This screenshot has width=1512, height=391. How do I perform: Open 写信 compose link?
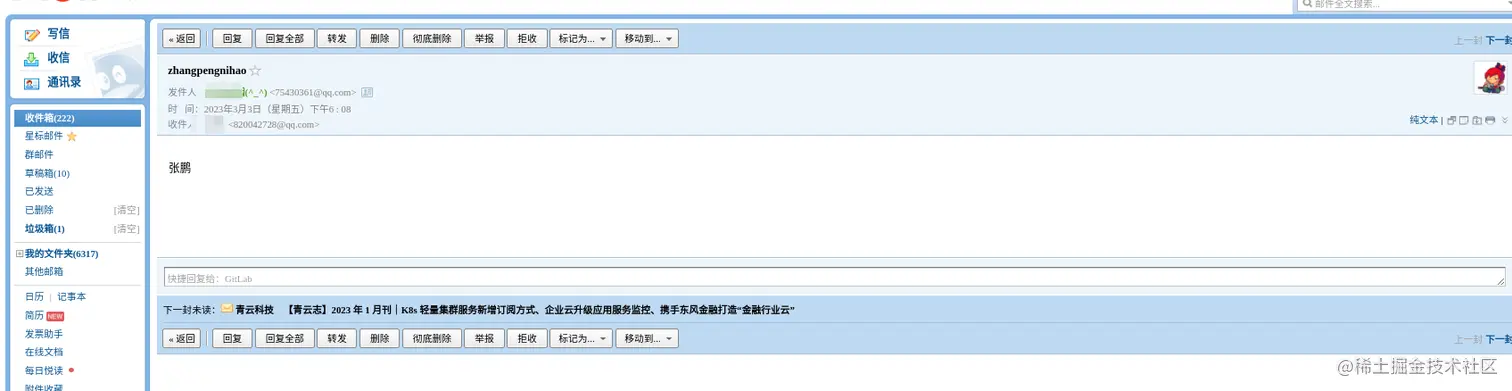click(x=58, y=34)
